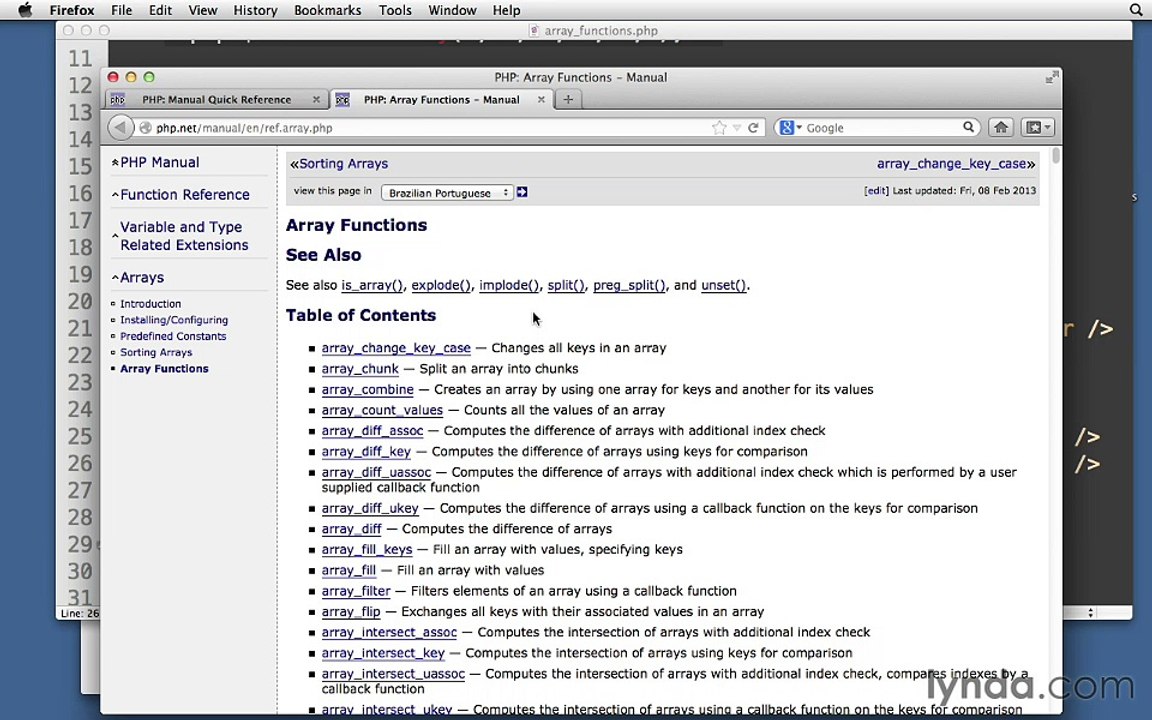The image size is (1152, 720).
Task: Open the unset() link
Action: pyautogui.click(x=723, y=285)
